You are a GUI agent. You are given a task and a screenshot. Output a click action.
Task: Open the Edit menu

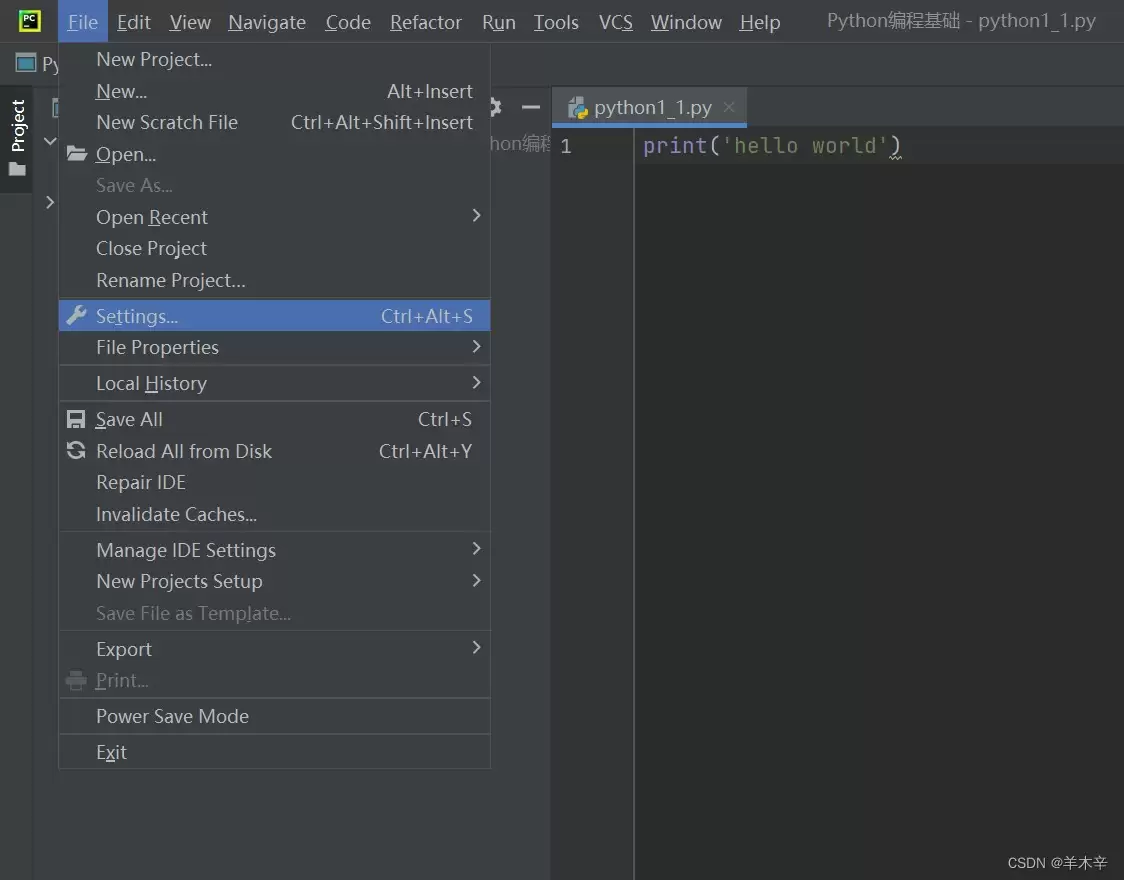[134, 22]
